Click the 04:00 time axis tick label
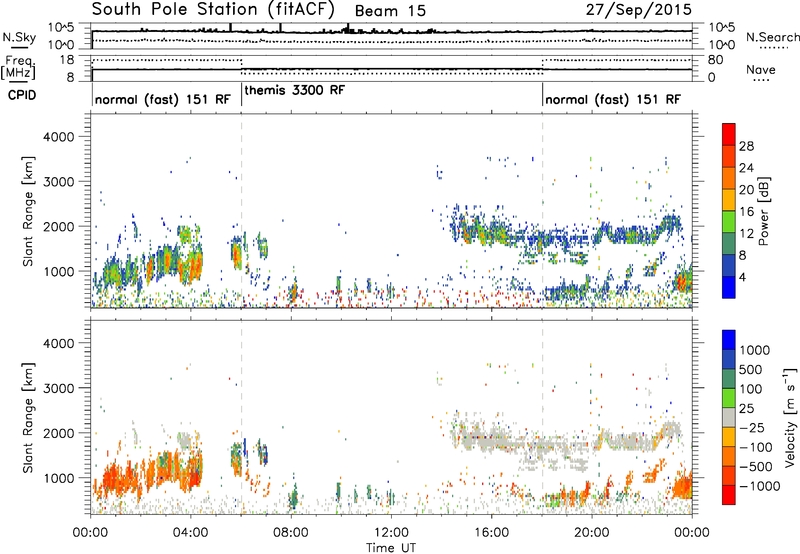 tap(191, 533)
